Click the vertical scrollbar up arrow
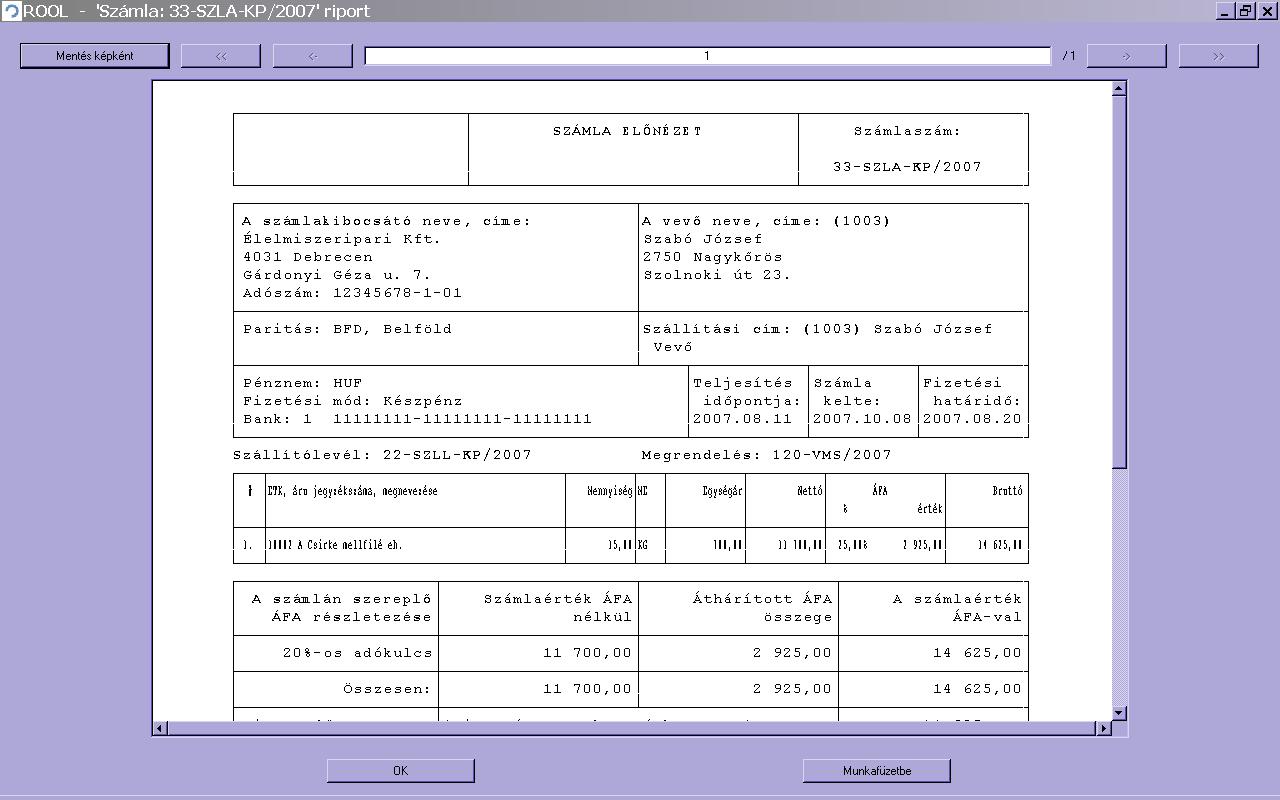The image size is (1280, 800). pos(1119,89)
